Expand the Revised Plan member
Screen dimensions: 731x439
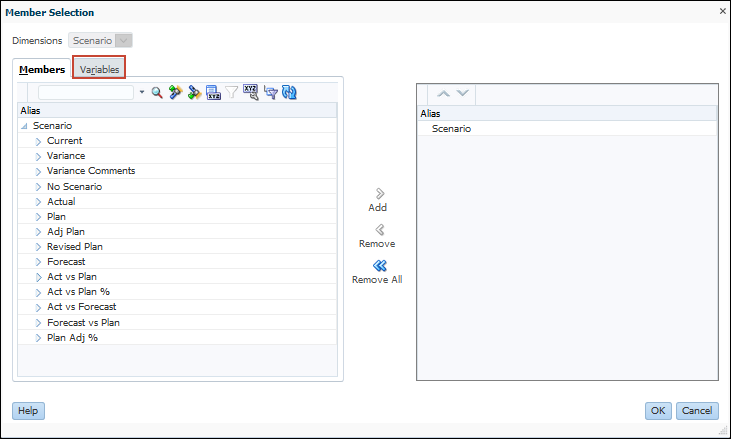pos(38,247)
